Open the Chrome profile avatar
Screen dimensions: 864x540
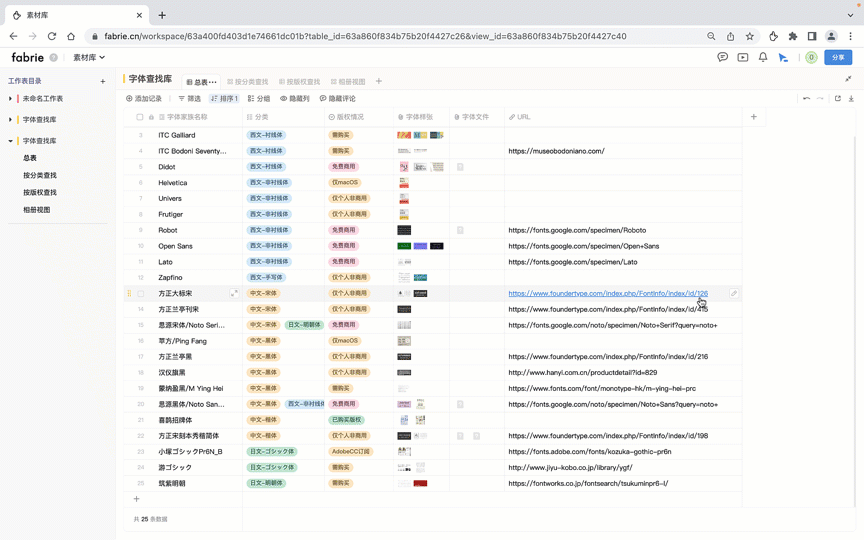click(831, 36)
